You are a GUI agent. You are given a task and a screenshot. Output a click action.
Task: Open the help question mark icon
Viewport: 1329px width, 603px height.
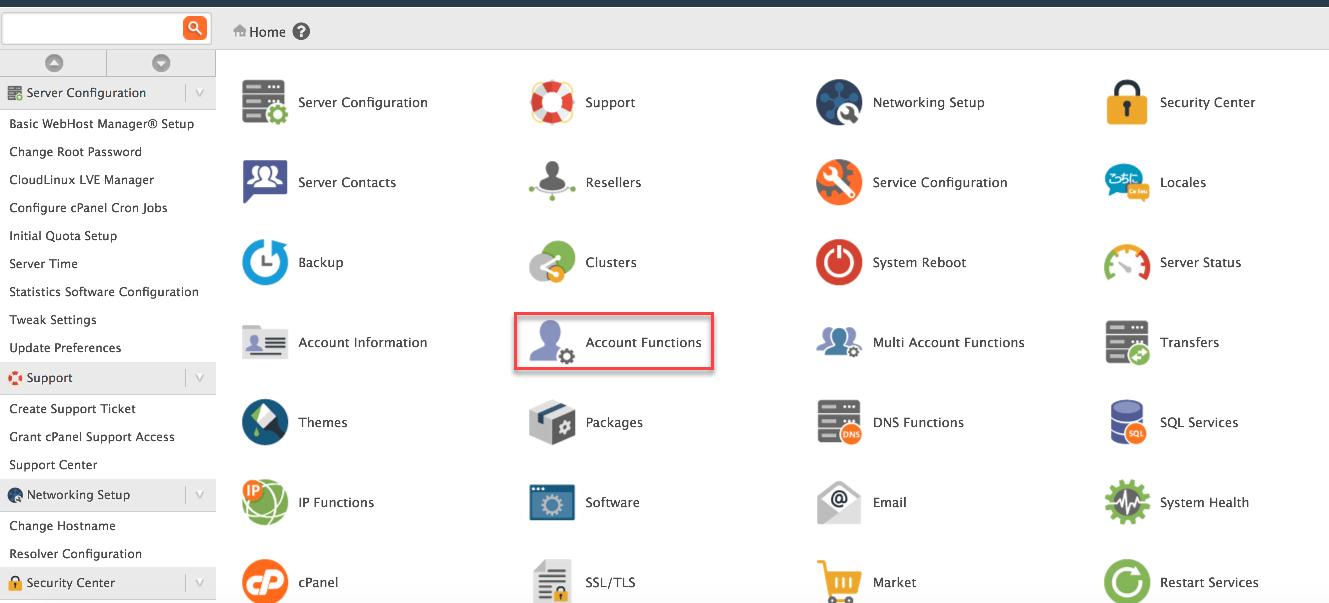(301, 32)
